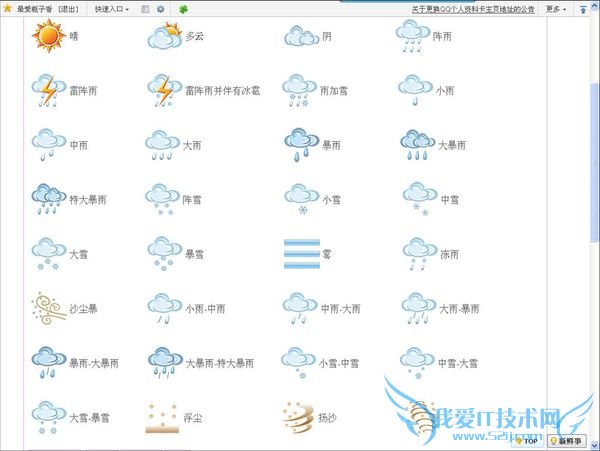
Task: Click the vertical scrollbar thumb
Action: click(595, 162)
